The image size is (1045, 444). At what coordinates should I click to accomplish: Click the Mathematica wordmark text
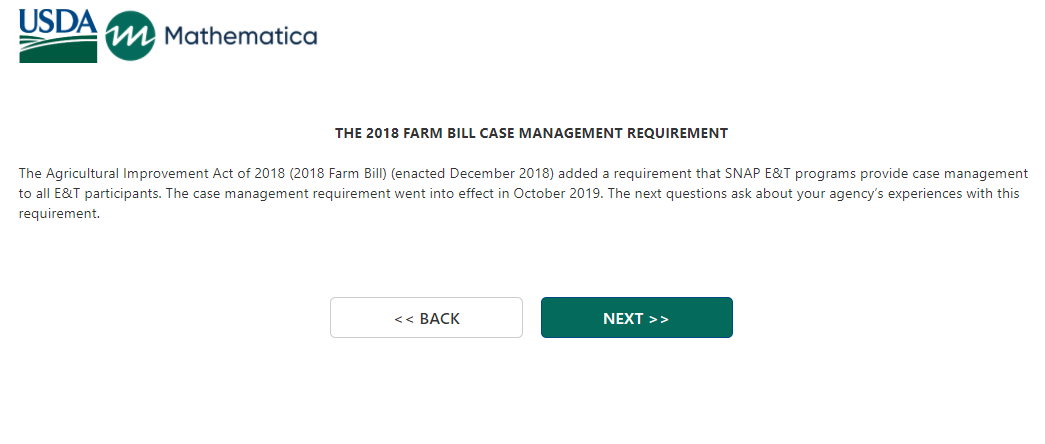240,37
